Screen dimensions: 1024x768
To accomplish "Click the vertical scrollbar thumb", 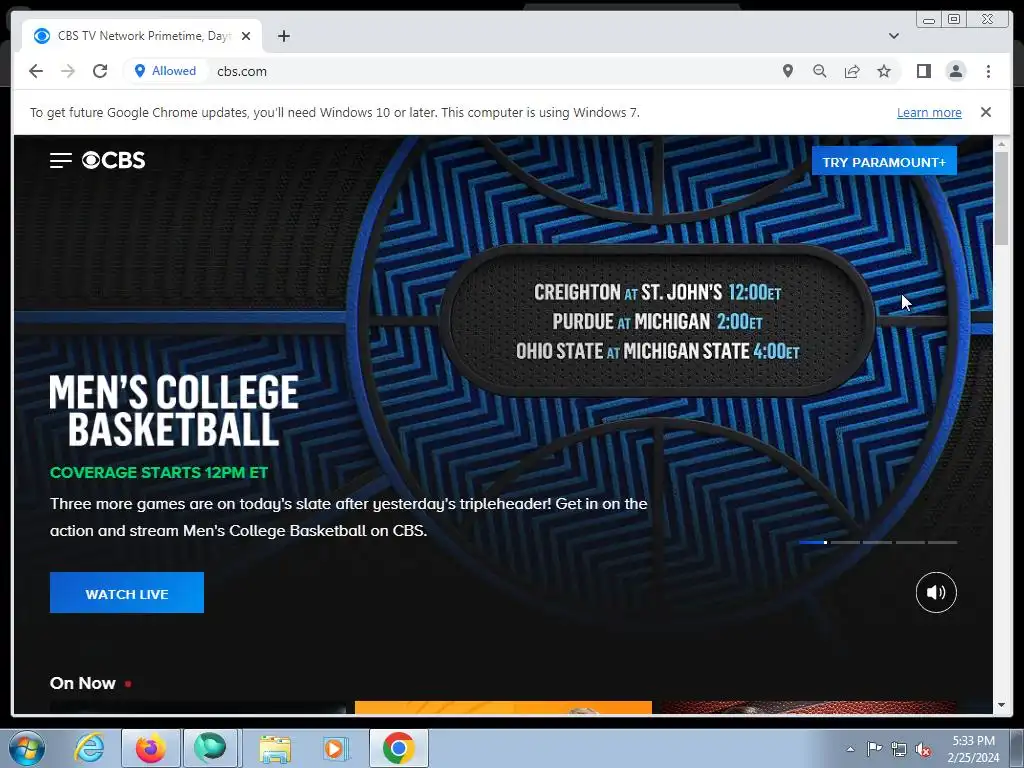I will click(1001, 198).
